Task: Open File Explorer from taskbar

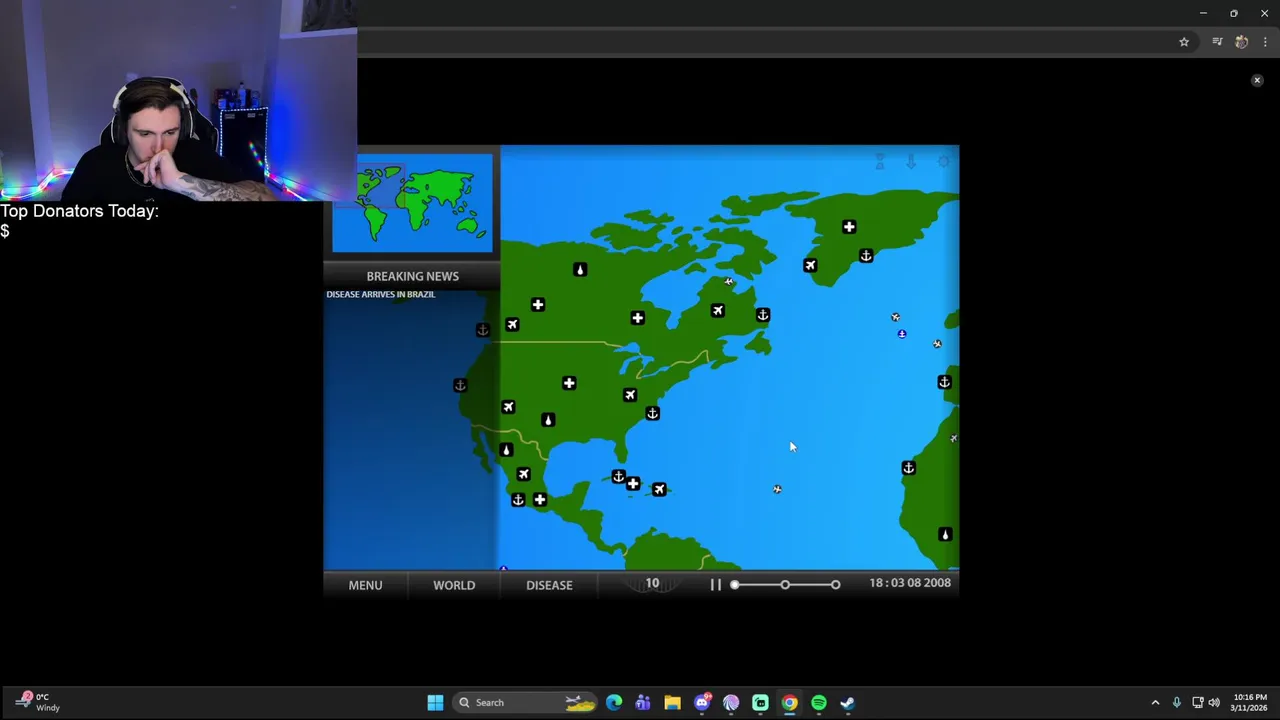Action: point(672,703)
